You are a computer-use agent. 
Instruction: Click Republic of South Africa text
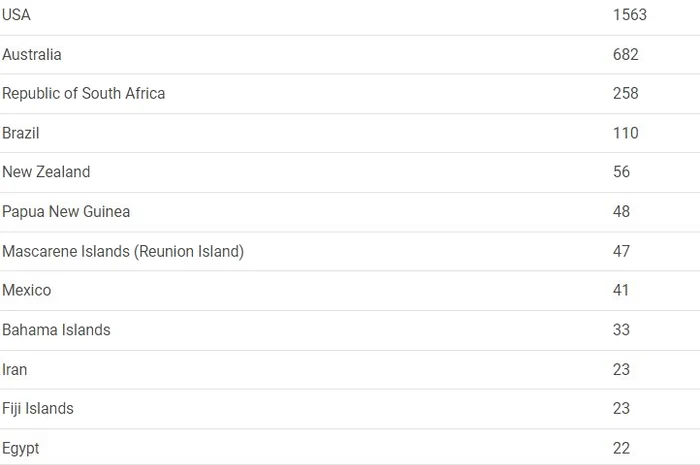click(x=83, y=93)
